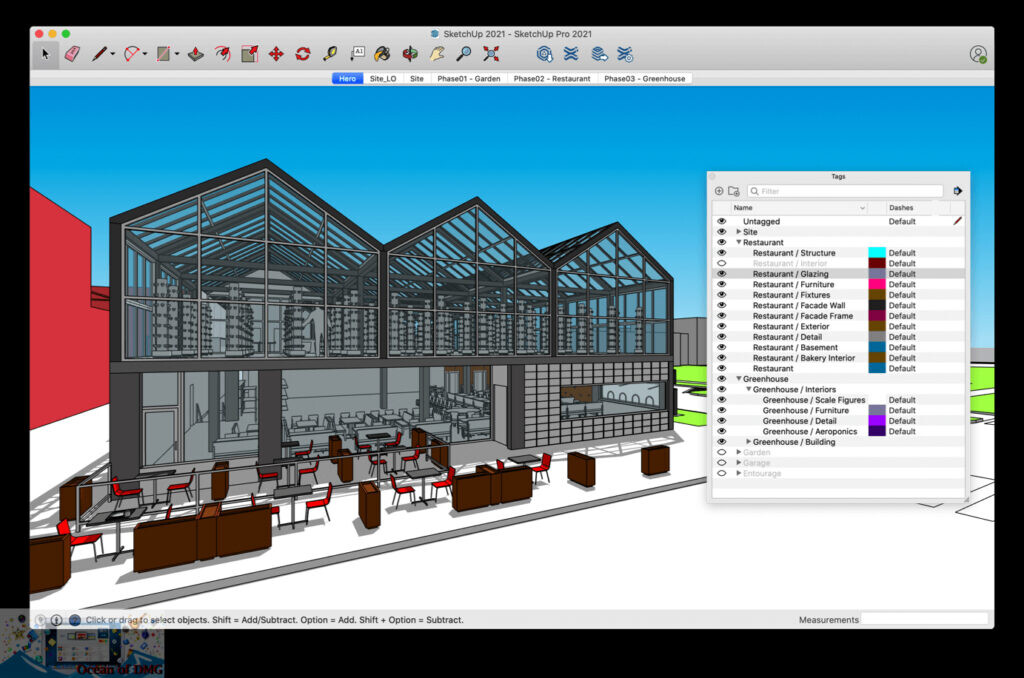Viewport: 1024px width, 678px height.
Task: Select the Rectangle shape tool
Action: coord(163,54)
